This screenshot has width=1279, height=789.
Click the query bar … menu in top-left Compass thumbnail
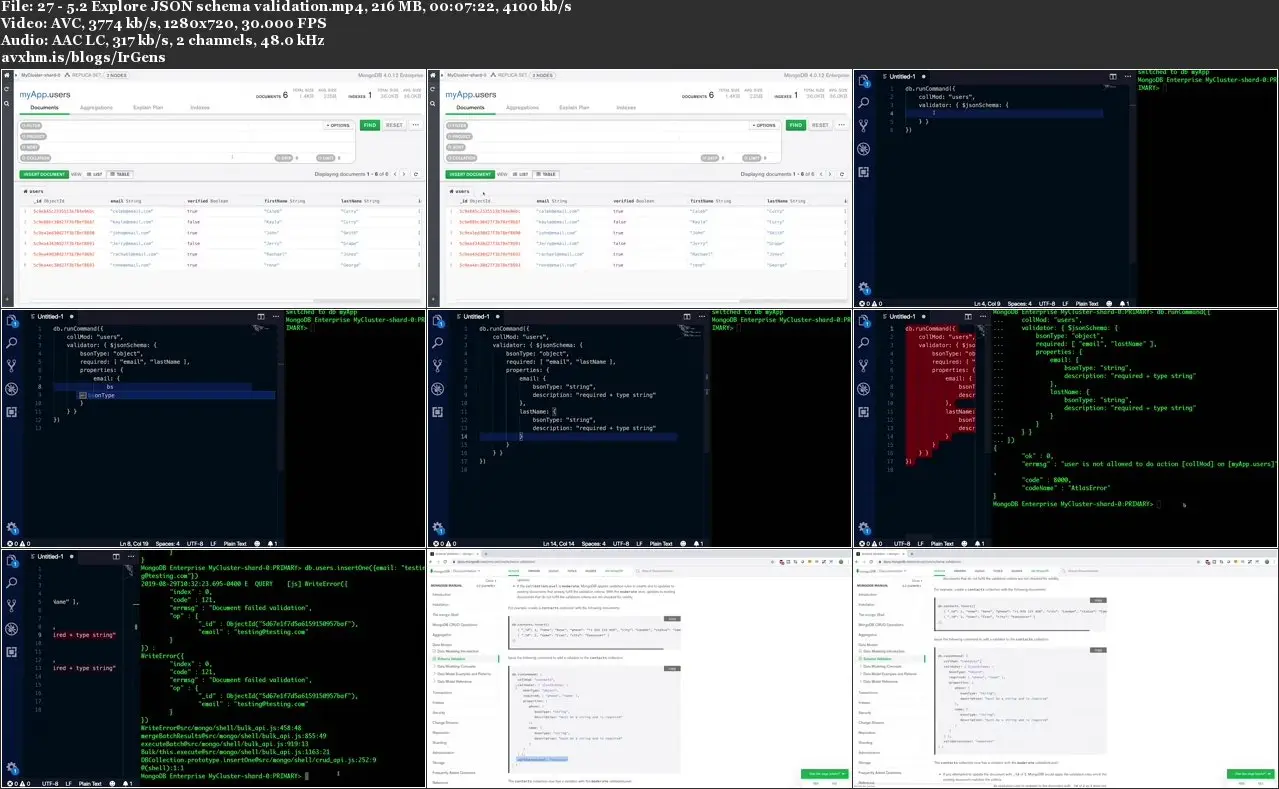pyautogui.click(x=413, y=125)
